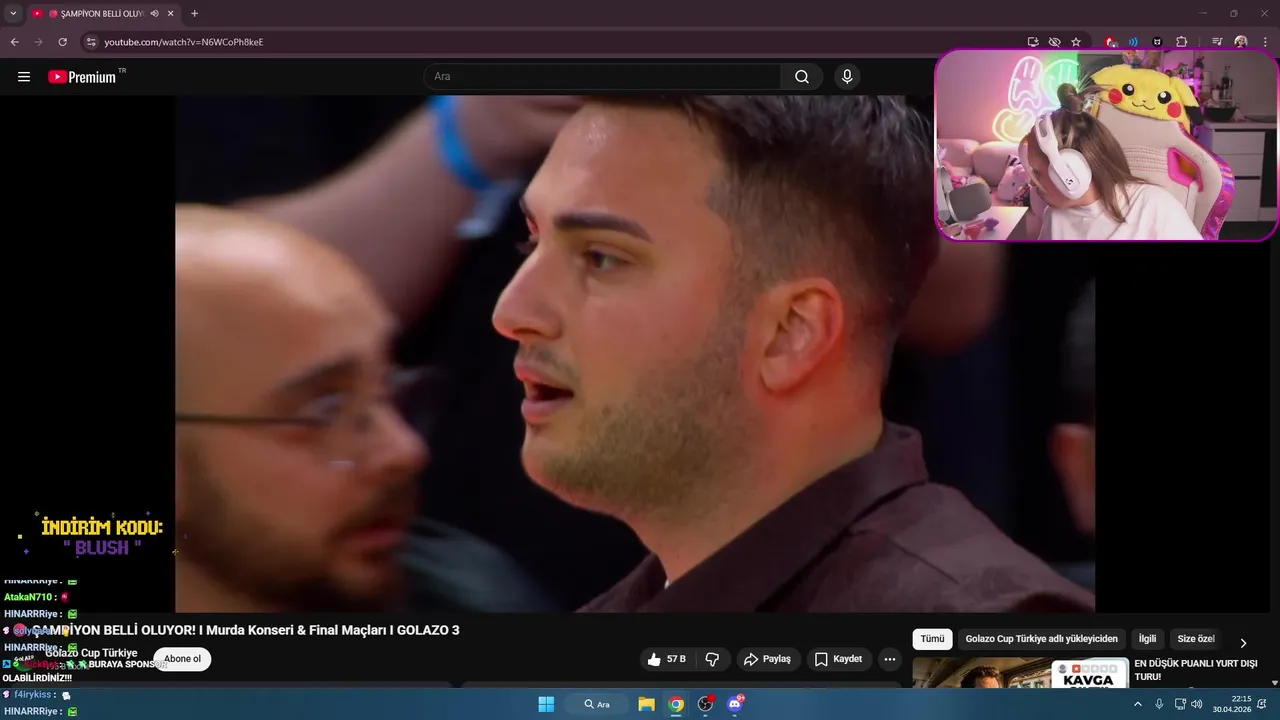Screen dimensions: 1280x720
Task: Like the video with 57 B thumbs-up
Action: (x=667, y=659)
